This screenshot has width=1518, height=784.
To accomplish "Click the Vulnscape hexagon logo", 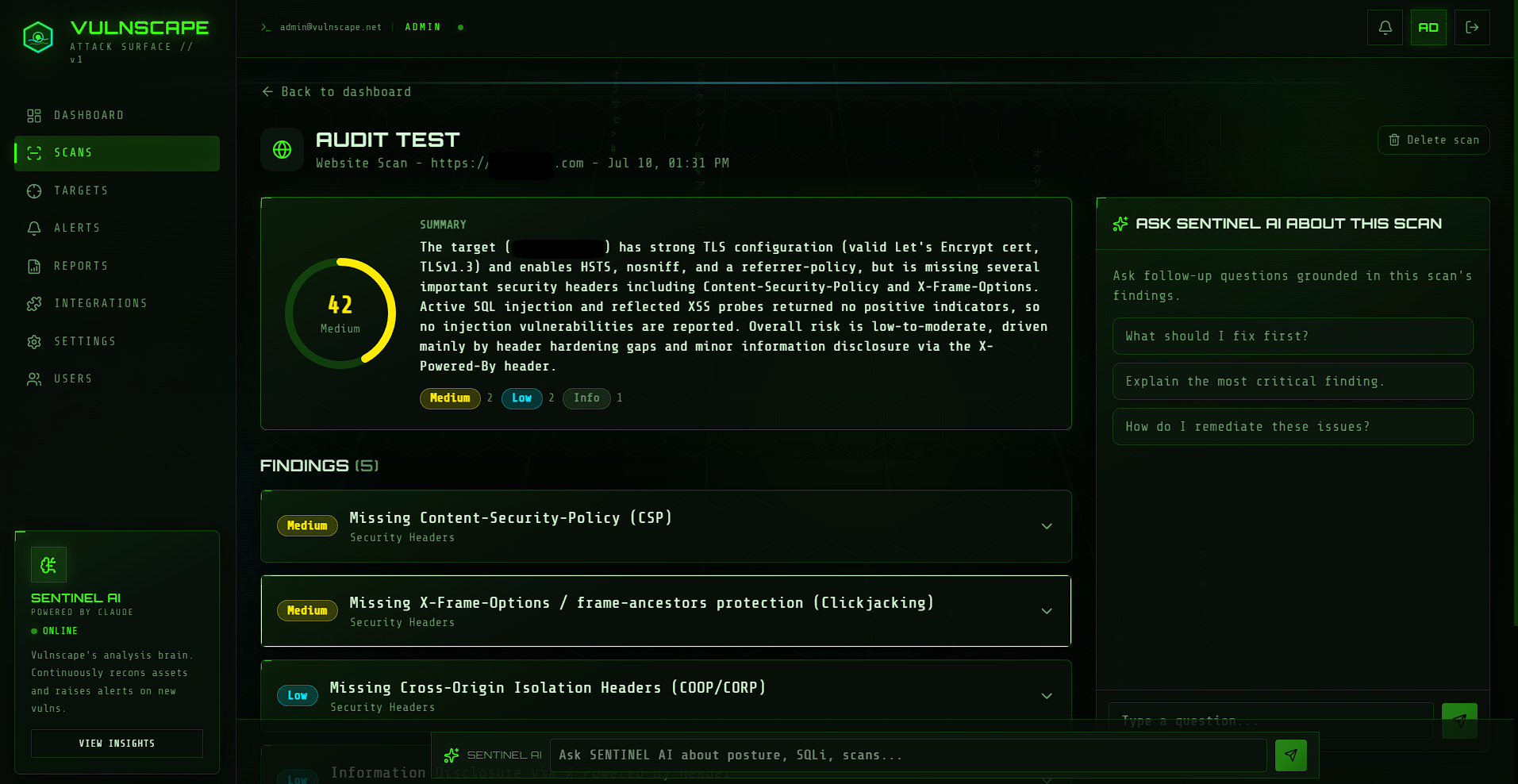I will [x=38, y=37].
